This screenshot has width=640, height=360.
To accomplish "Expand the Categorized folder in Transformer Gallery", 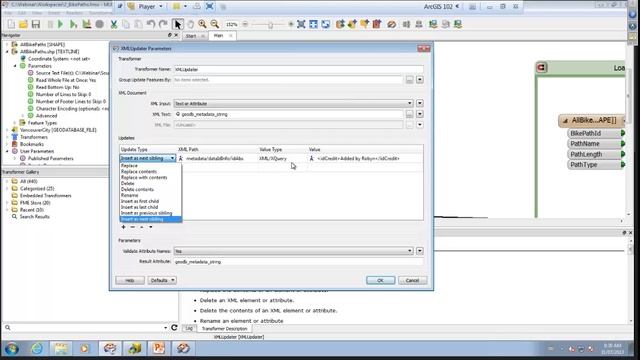I will 7,189.
